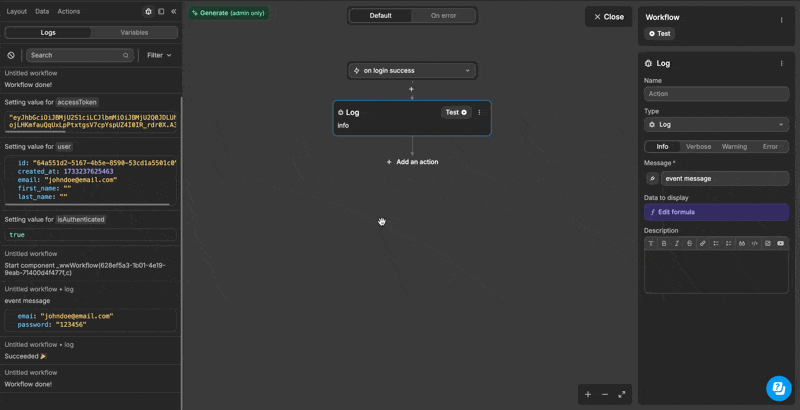Click the accessToken variable tag
The height and width of the screenshot is (410, 800).
(77, 102)
